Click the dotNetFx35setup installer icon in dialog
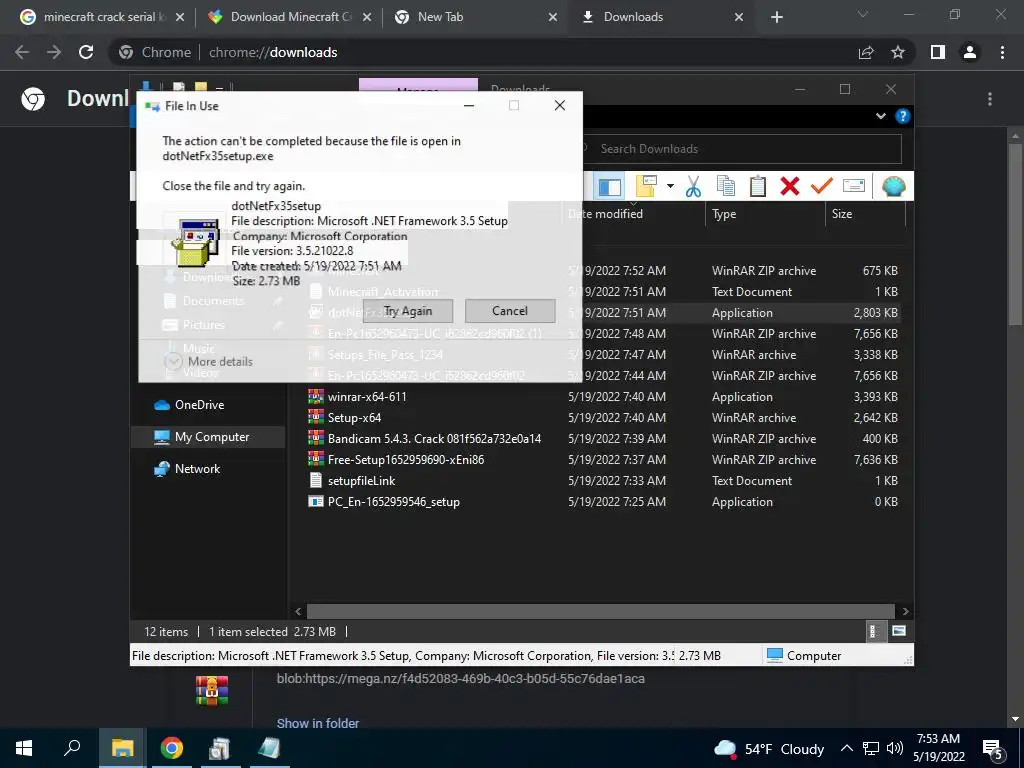Image resolution: width=1024 pixels, height=768 pixels. pyautogui.click(x=195, y=243)
